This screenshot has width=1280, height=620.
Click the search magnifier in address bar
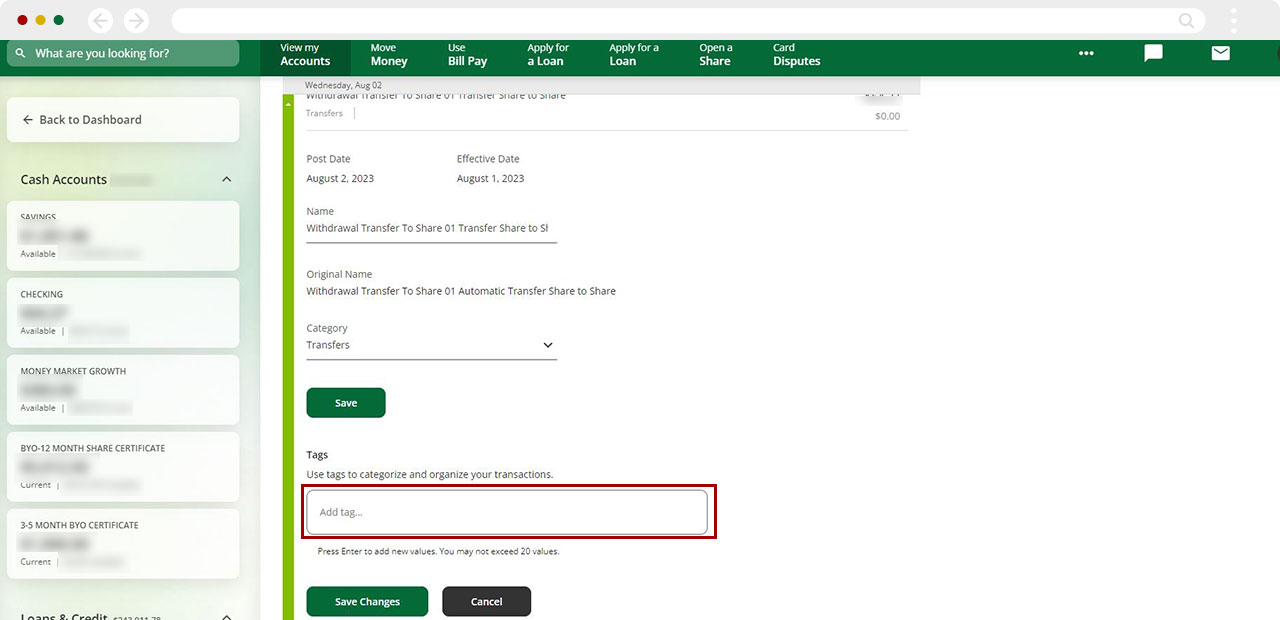coord(1186,21)
